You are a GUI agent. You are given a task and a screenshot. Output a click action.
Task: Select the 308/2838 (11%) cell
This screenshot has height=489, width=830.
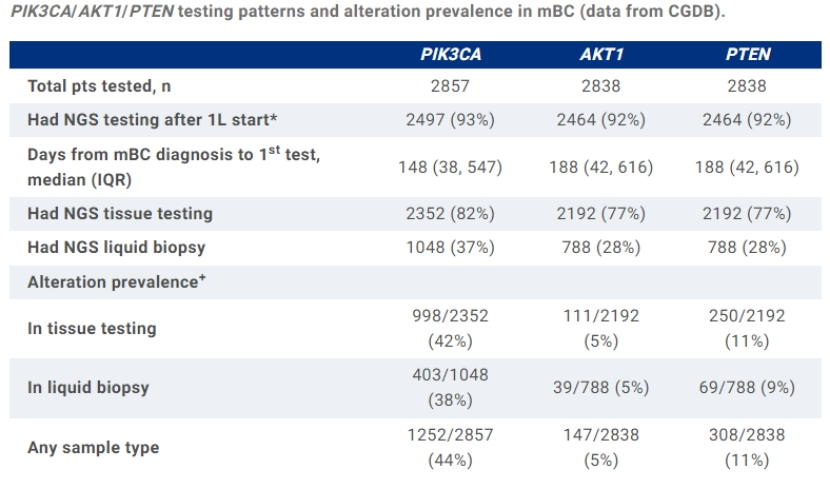747,447
